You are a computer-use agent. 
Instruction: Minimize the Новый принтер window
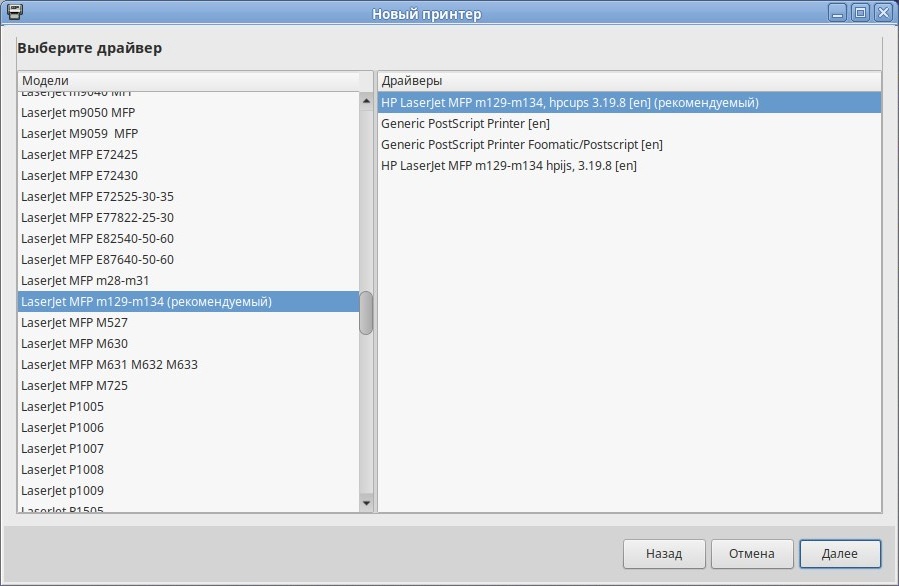838,13
